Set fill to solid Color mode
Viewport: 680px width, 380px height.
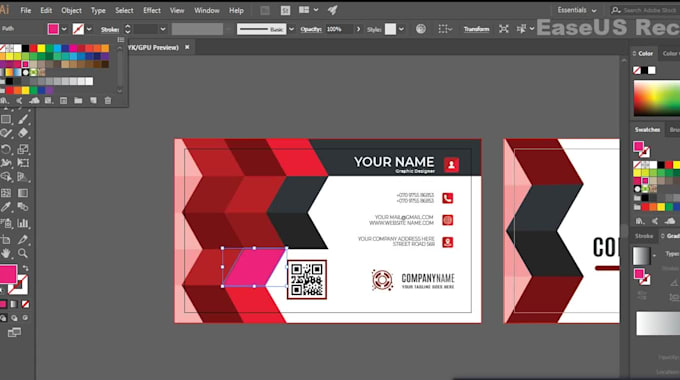point(3,304)
